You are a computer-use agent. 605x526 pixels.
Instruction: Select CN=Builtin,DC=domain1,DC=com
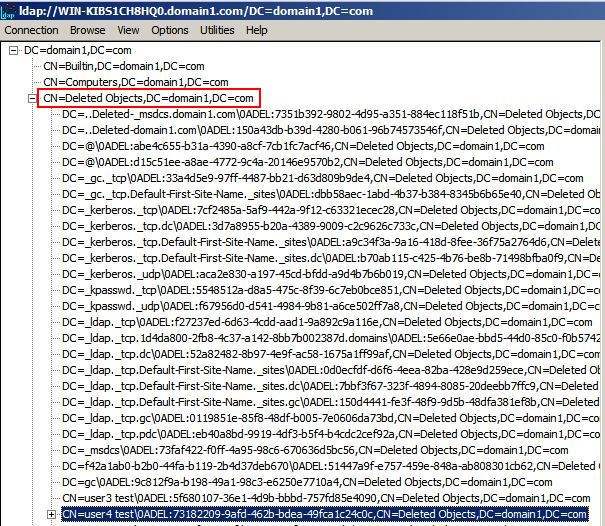tap(124, 66)
